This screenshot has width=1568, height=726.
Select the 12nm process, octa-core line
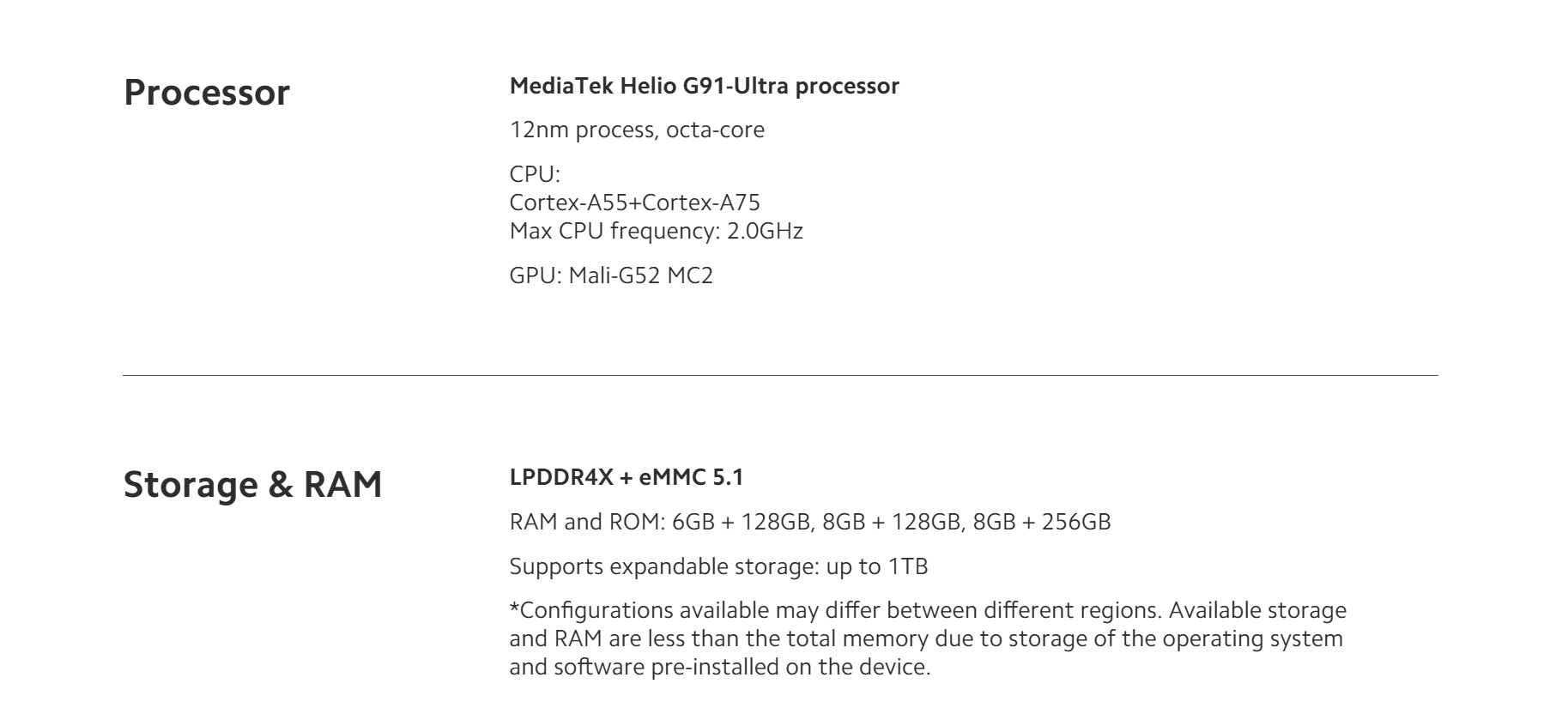click(x=636, y=130)
